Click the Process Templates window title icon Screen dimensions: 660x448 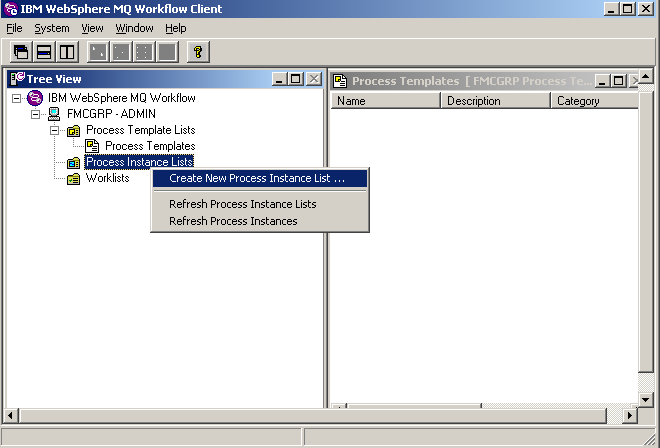point(340,81)
